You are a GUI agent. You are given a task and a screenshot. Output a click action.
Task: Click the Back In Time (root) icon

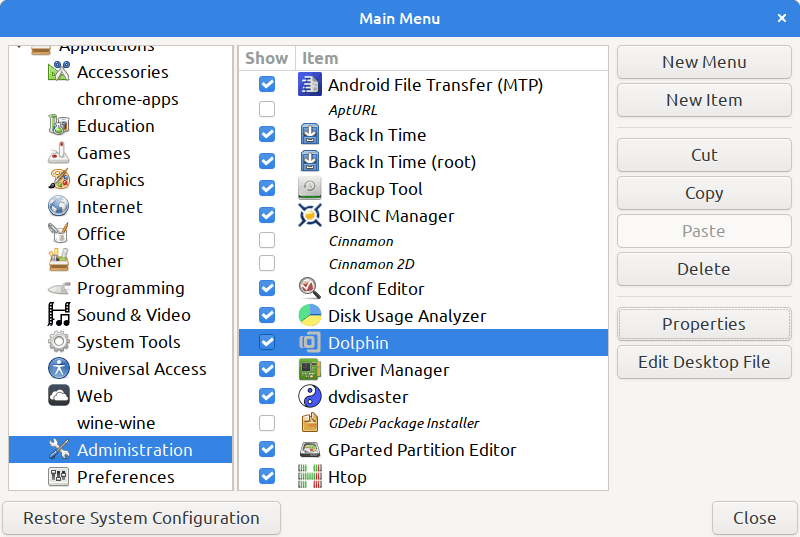pyautogui.click(x=310, y=162)
